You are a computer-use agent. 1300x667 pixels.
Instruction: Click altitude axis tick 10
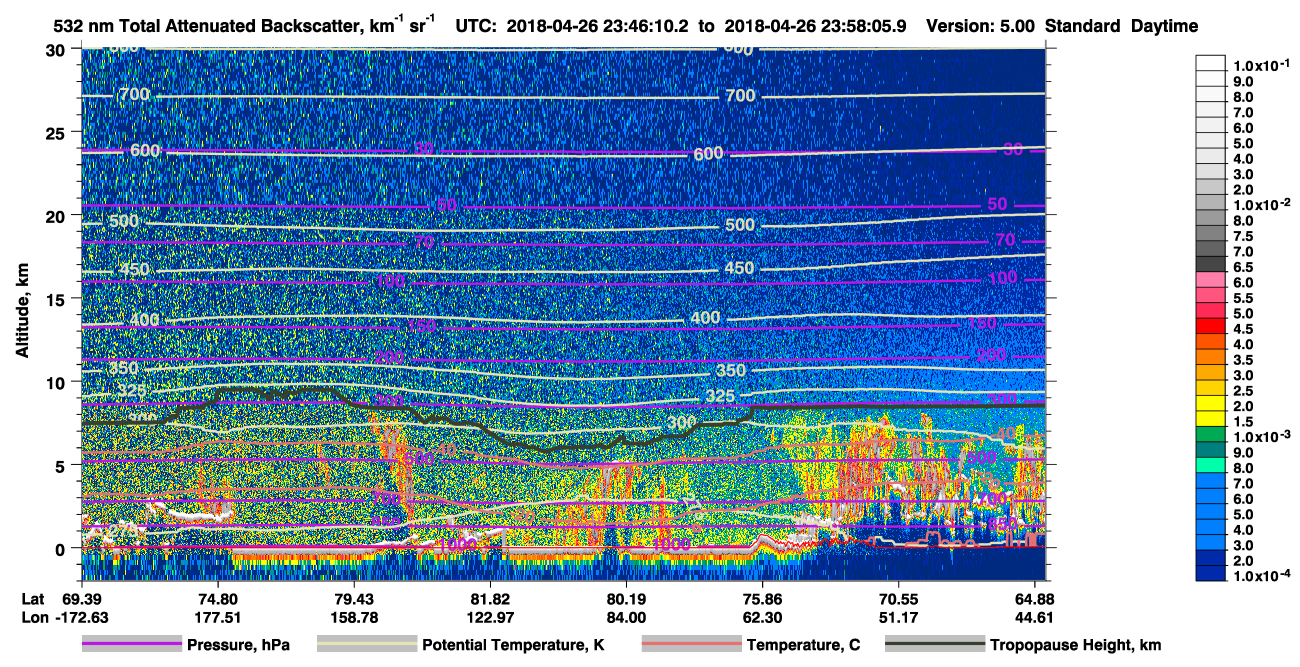pyautogui.click(x=58, y=382)
